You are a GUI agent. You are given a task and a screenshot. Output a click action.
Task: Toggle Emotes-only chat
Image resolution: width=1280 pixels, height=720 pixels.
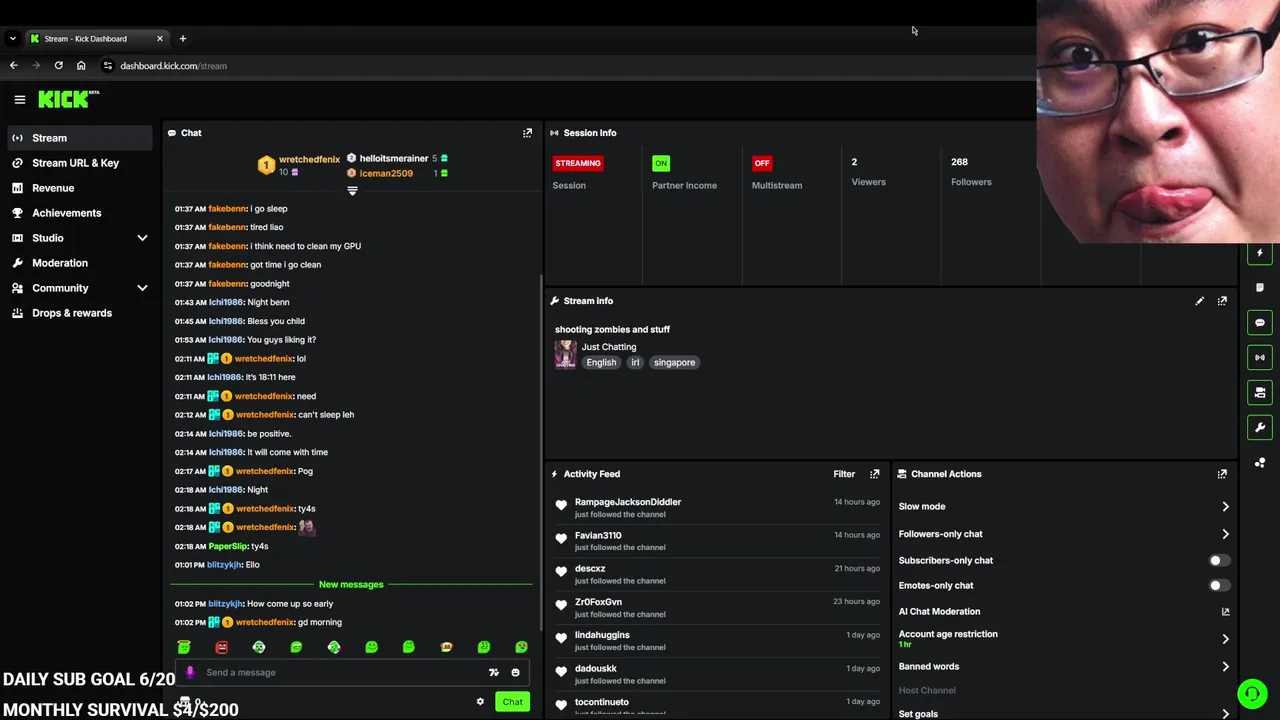1218,586
